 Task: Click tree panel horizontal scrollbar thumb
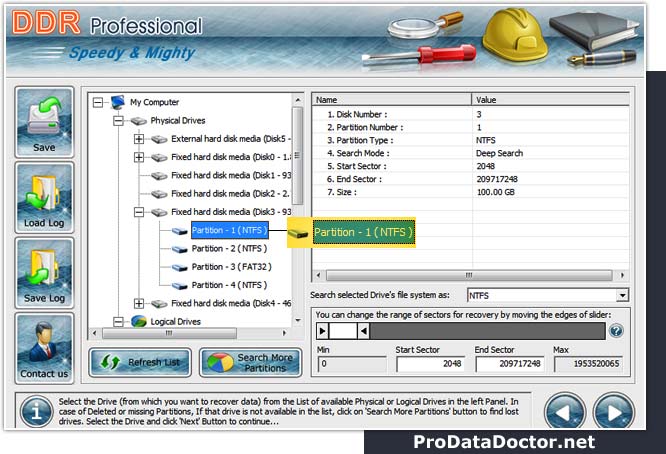[x=169, y=333]
